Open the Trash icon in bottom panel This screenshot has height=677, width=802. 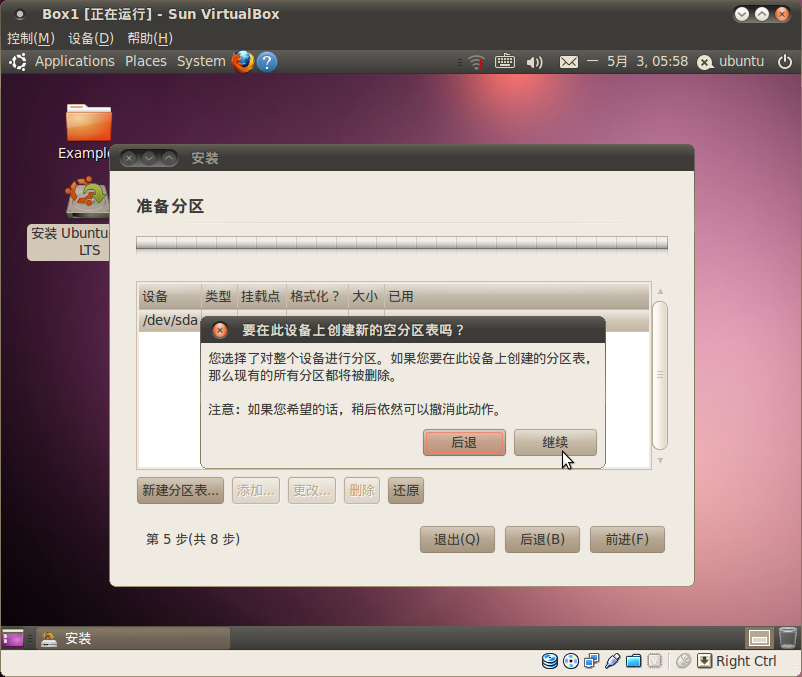pos(788,638)
